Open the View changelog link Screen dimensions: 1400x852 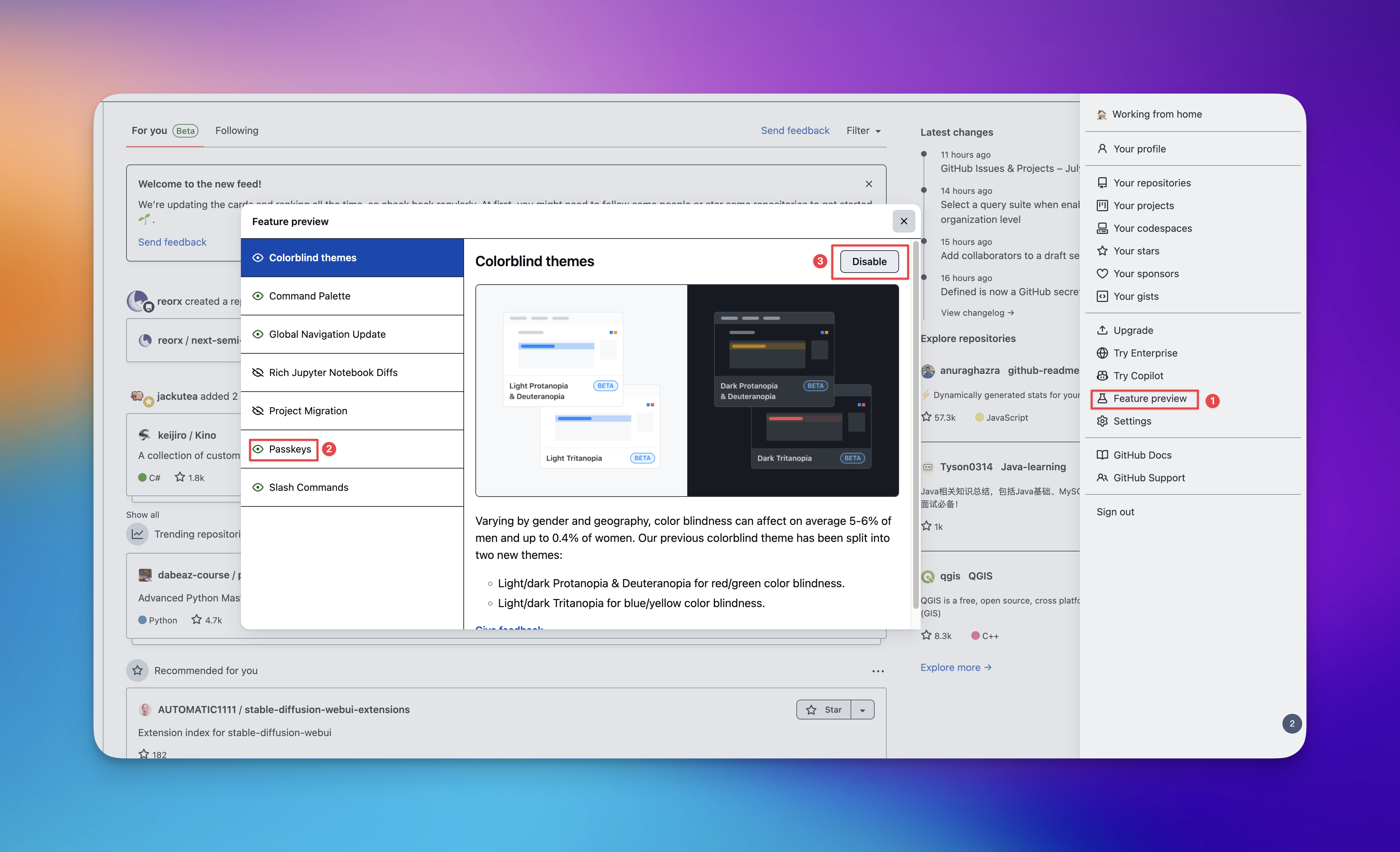(977, 313)
